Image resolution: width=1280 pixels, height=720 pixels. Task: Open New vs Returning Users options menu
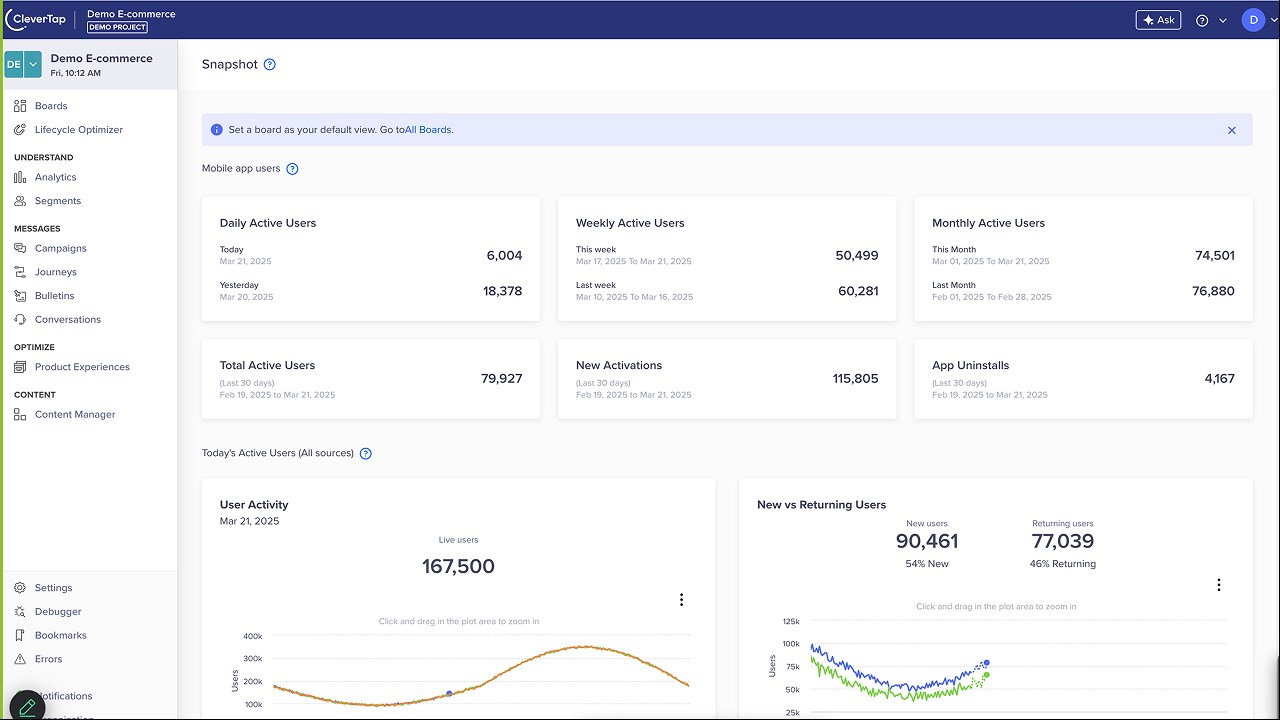[1218, 585]
